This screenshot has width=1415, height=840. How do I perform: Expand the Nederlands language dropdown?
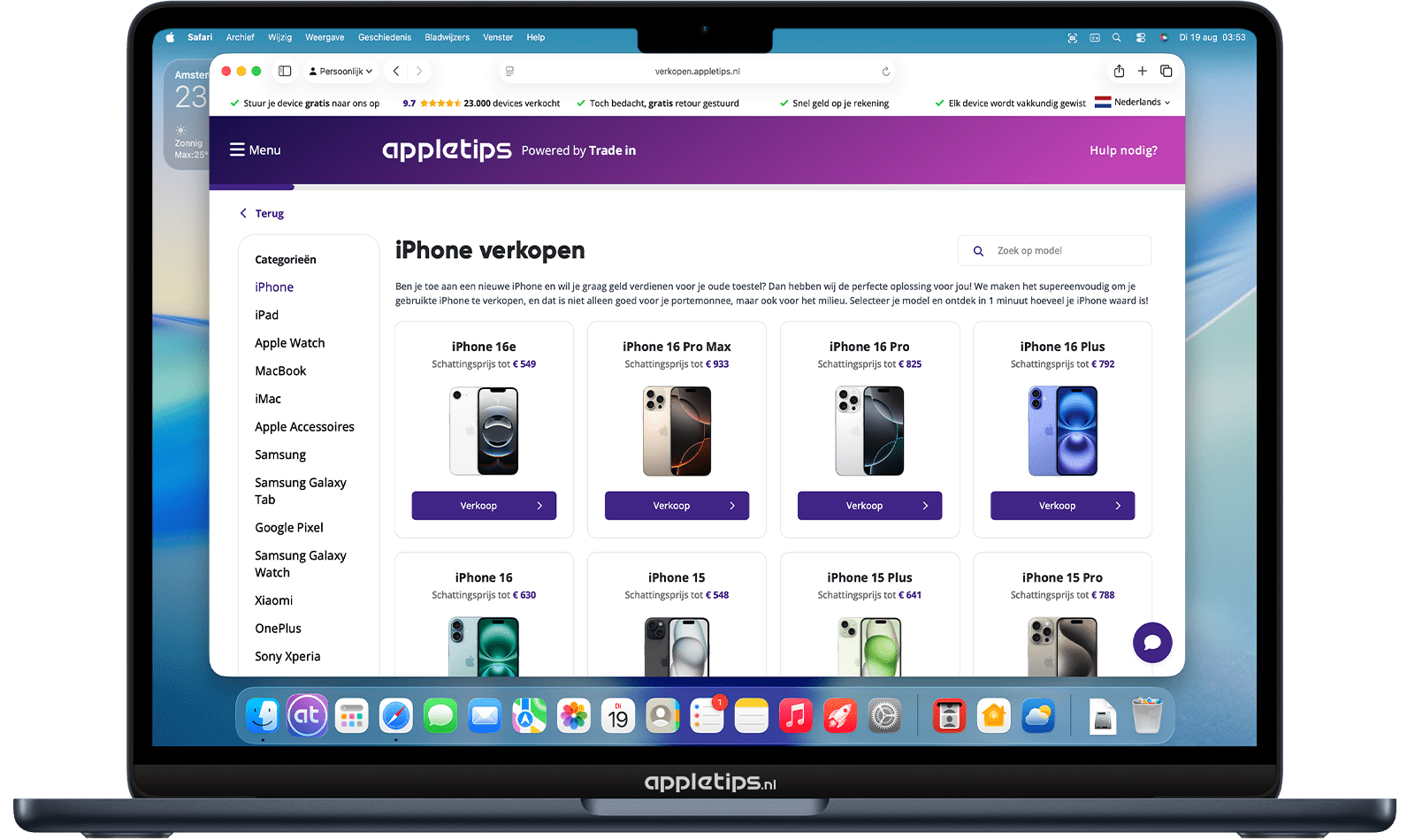pyautogui.click(x=1133, y=103)
